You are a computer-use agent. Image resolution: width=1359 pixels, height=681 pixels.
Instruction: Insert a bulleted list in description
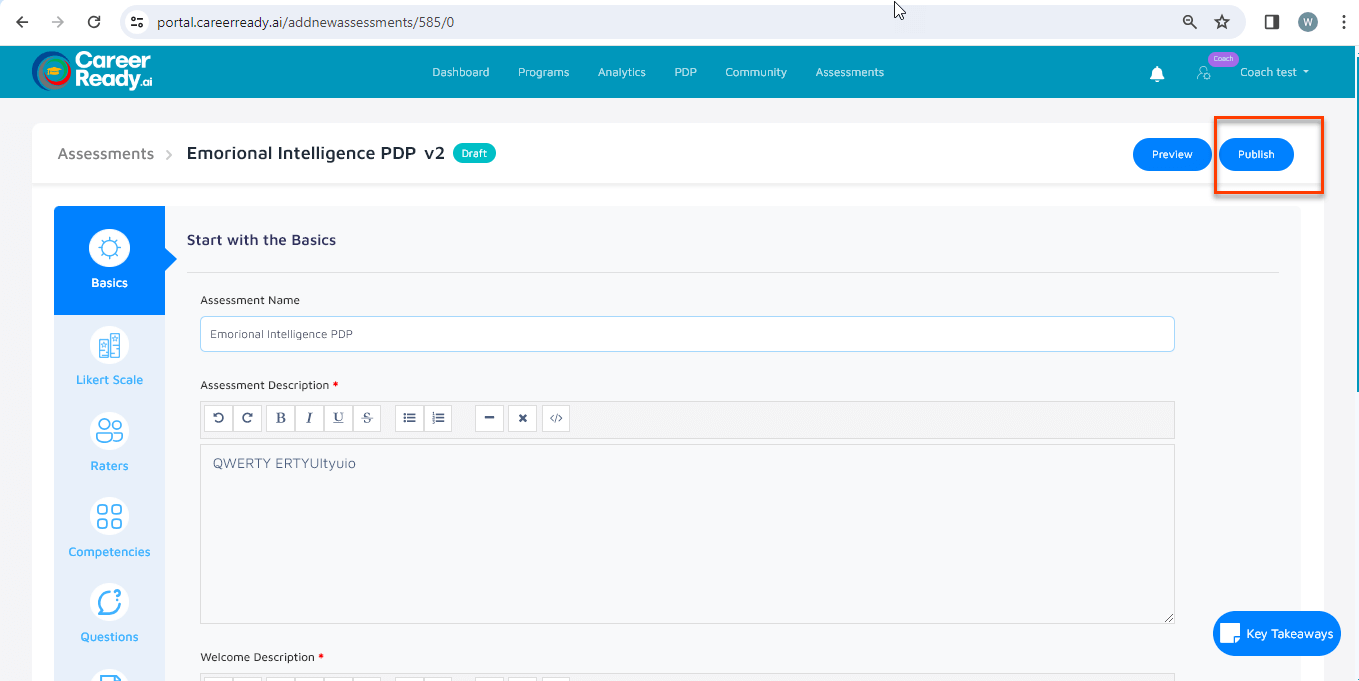click(409, 418)
